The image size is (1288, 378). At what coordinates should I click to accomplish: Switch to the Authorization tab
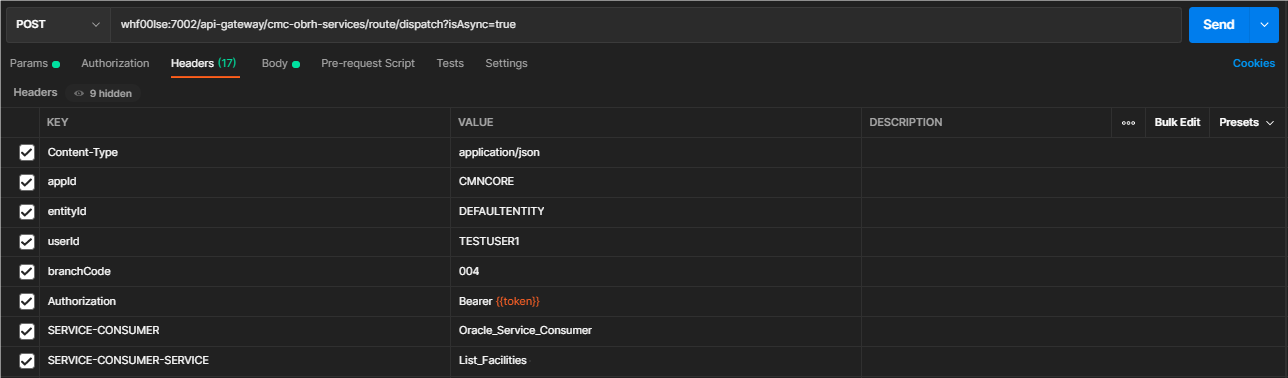[x=115, y=63]
